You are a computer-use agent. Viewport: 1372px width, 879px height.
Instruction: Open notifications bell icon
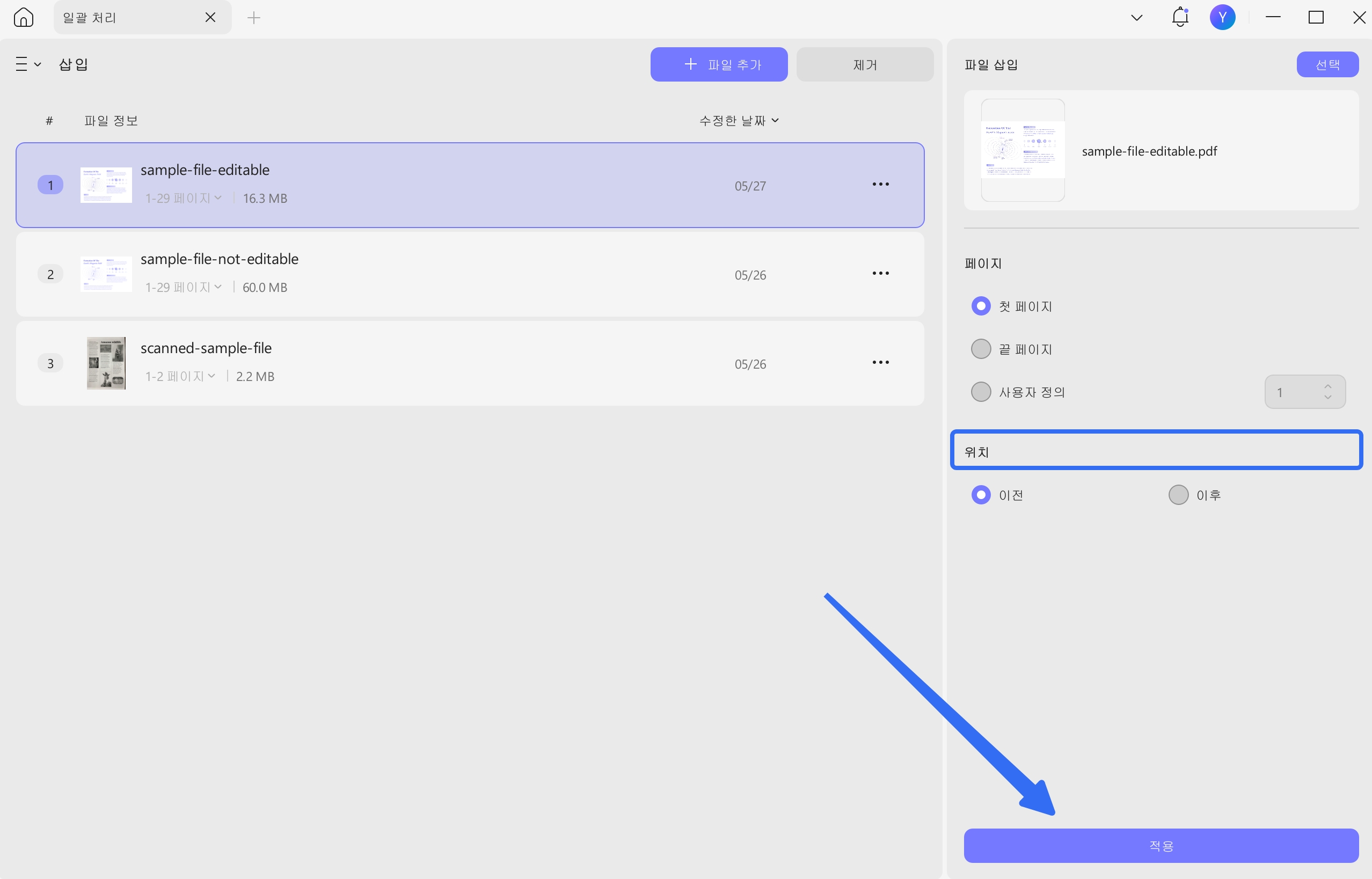click(1180, 17)
